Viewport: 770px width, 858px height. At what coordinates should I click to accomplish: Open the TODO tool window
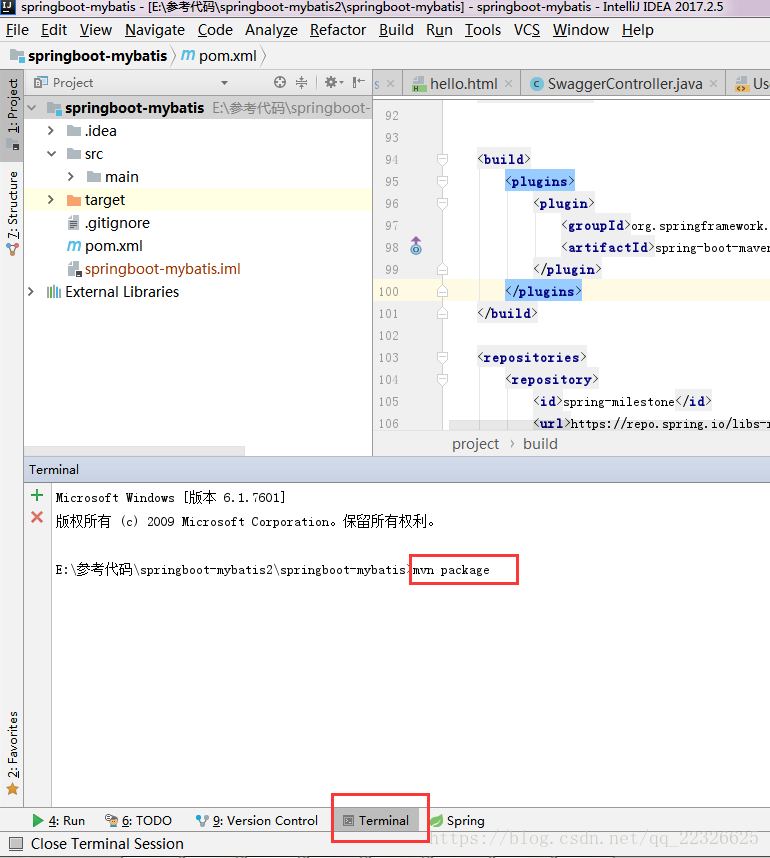tap(138, 820)
